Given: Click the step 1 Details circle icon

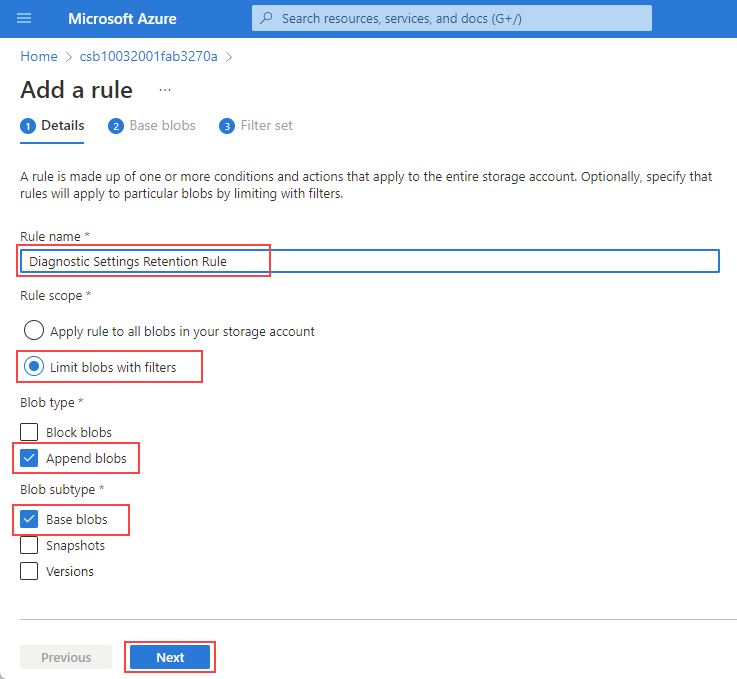Looking at the screenshot, I should click(x=28, y=126).
